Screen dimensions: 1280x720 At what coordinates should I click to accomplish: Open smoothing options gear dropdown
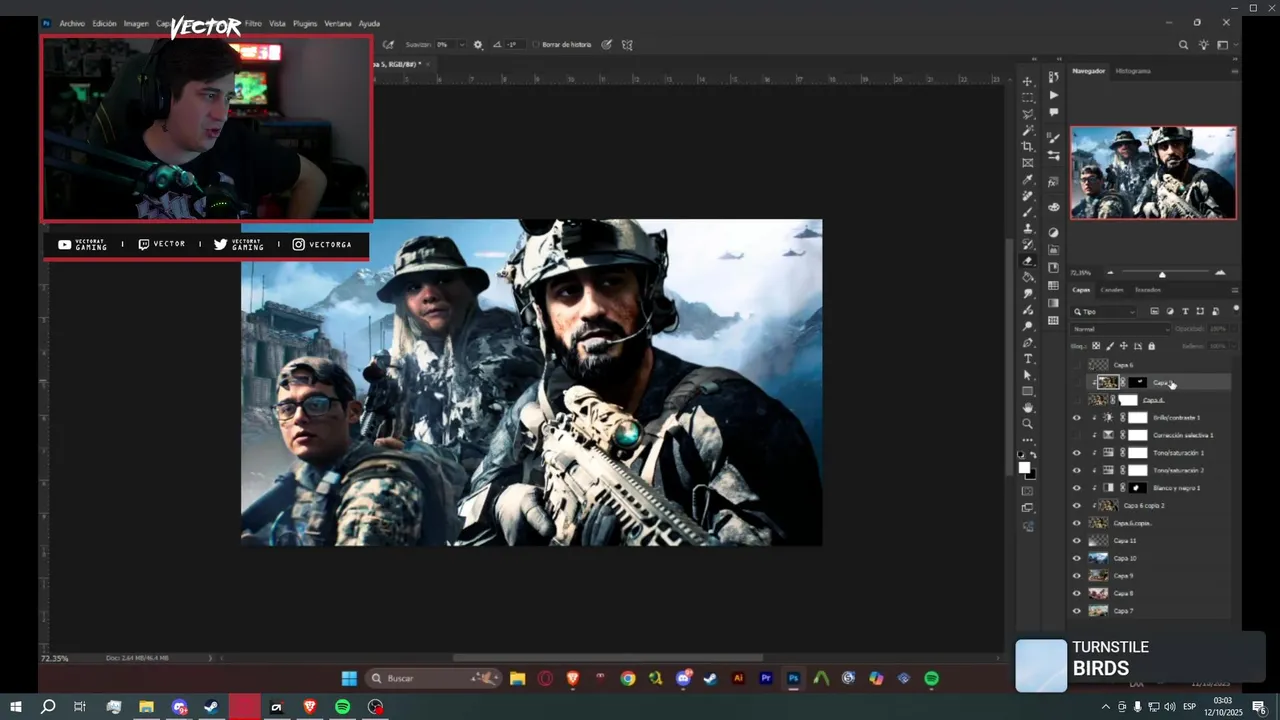pyautogui.click(x=478, y=45)
